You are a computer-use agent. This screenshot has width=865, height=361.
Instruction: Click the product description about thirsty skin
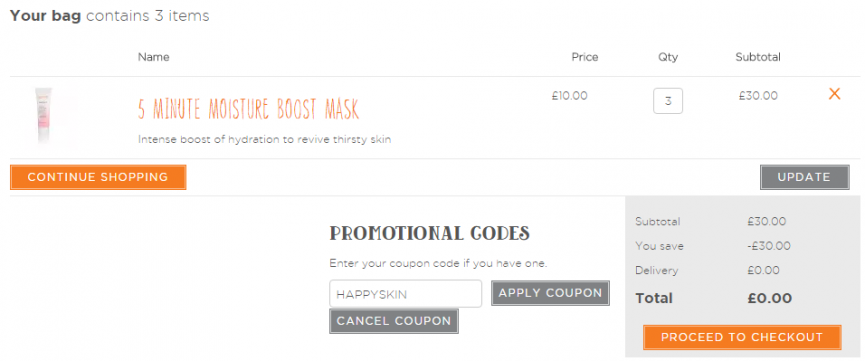[264, 139]
